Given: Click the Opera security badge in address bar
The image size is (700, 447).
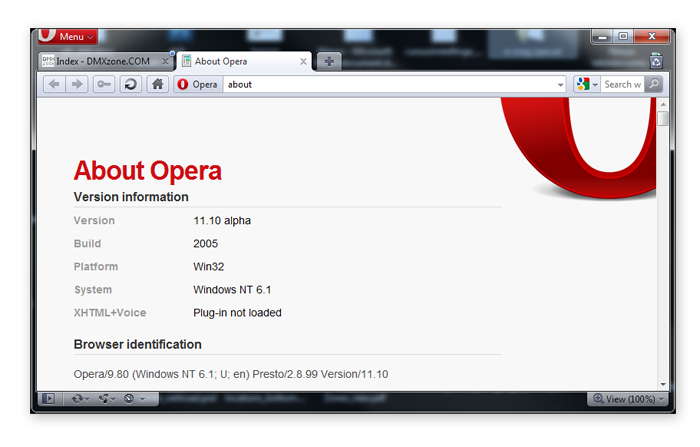Looking at the screenshot, I should point(198,84).
